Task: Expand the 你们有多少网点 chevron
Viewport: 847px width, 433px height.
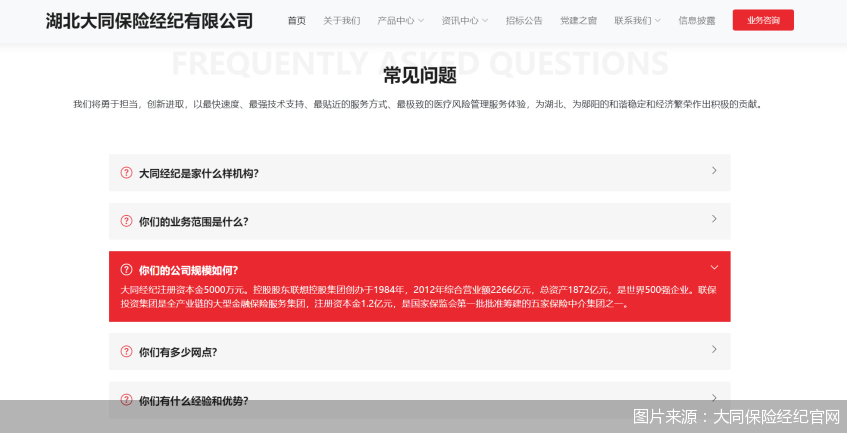Action: (714, 349)
